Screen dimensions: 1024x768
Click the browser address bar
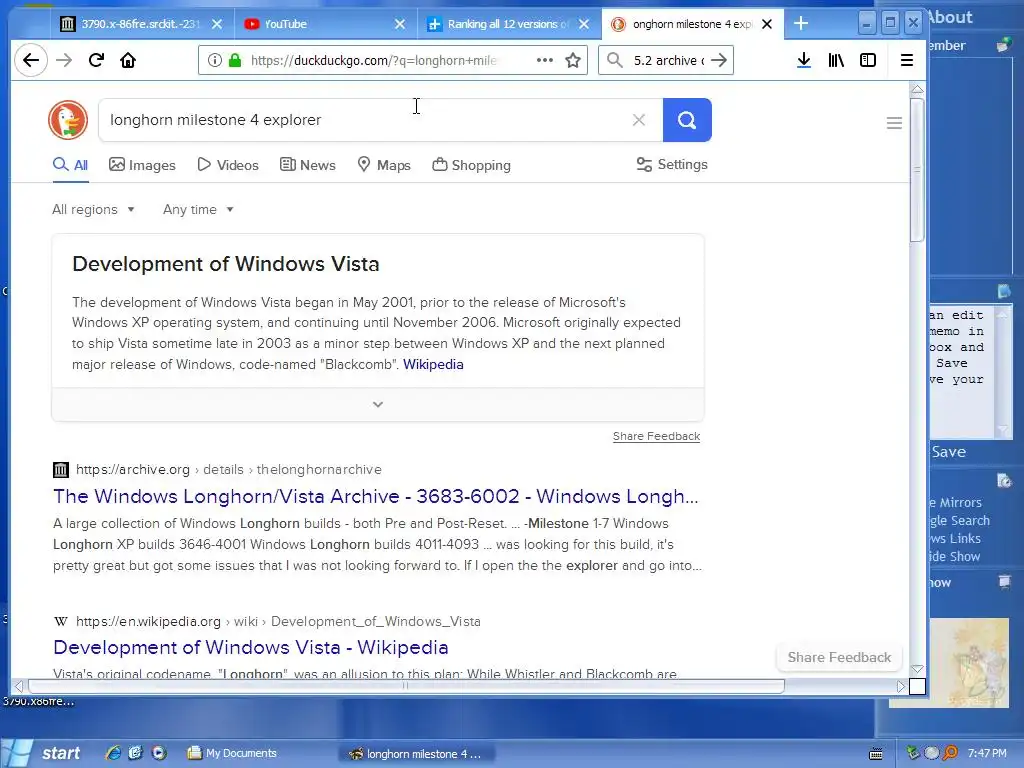coord(376,60)
